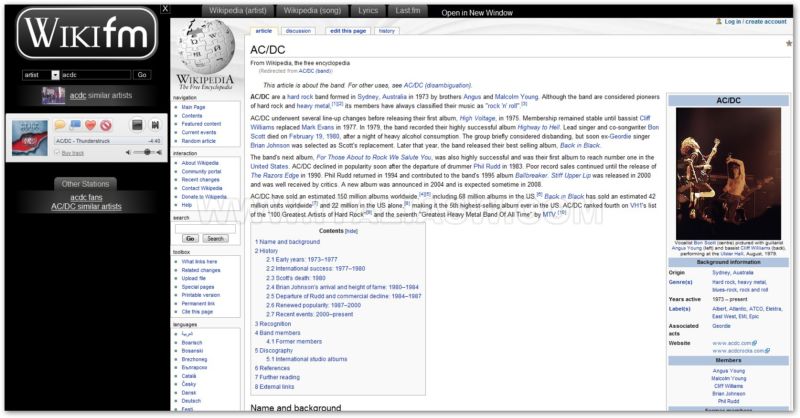
Task: Hide the Contents box via [hide]
Action: click(x=352, y=231)
